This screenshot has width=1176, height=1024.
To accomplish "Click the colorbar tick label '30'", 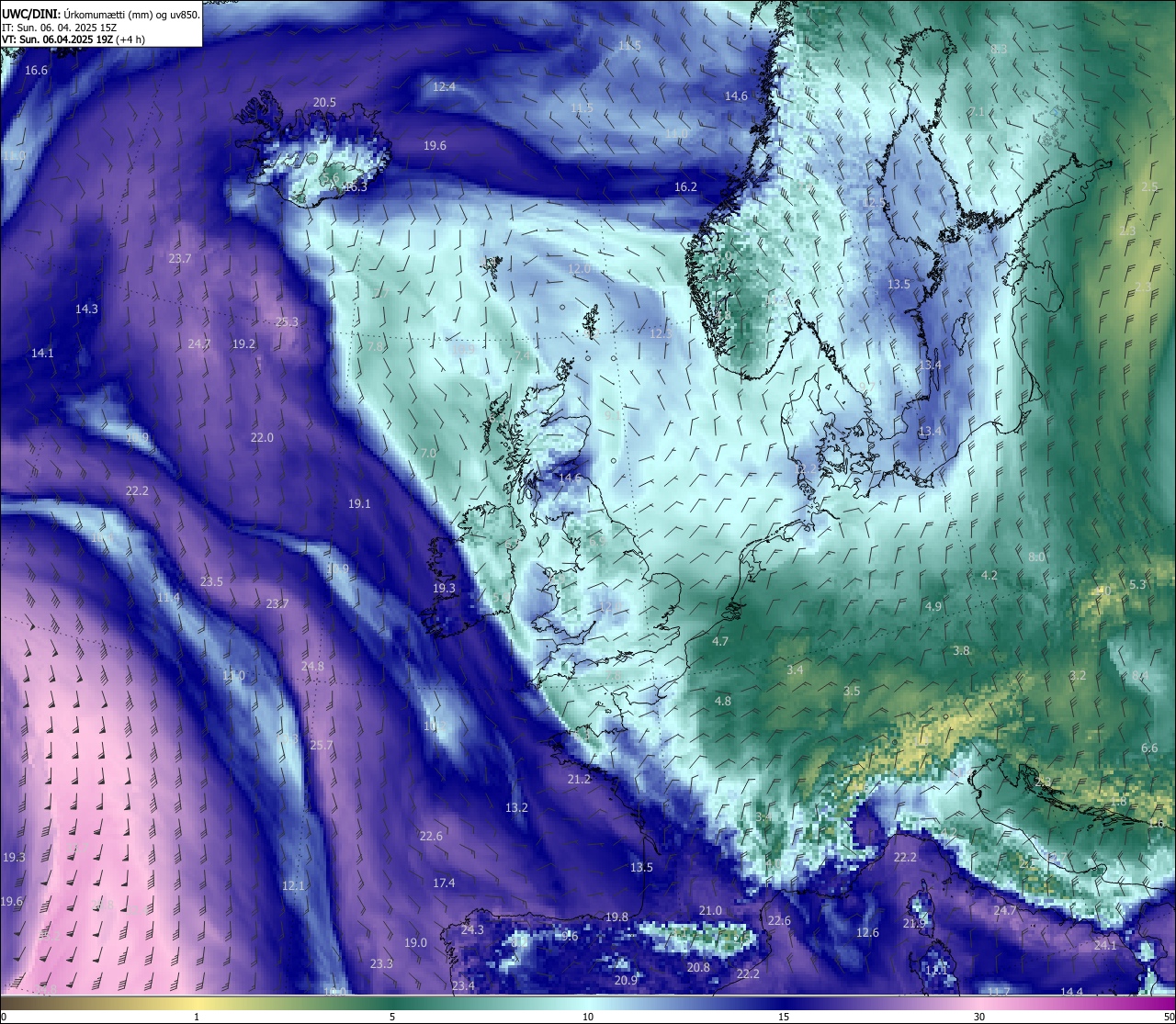I will click(x=979, y=1017).
